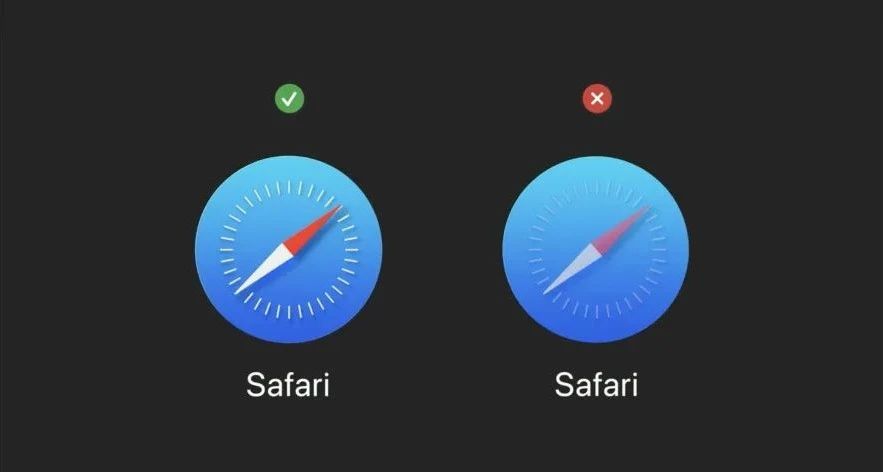Select the pale translucent needle half in washed-out compass
This screenshot has height=472, width=883.
[572, 269]
